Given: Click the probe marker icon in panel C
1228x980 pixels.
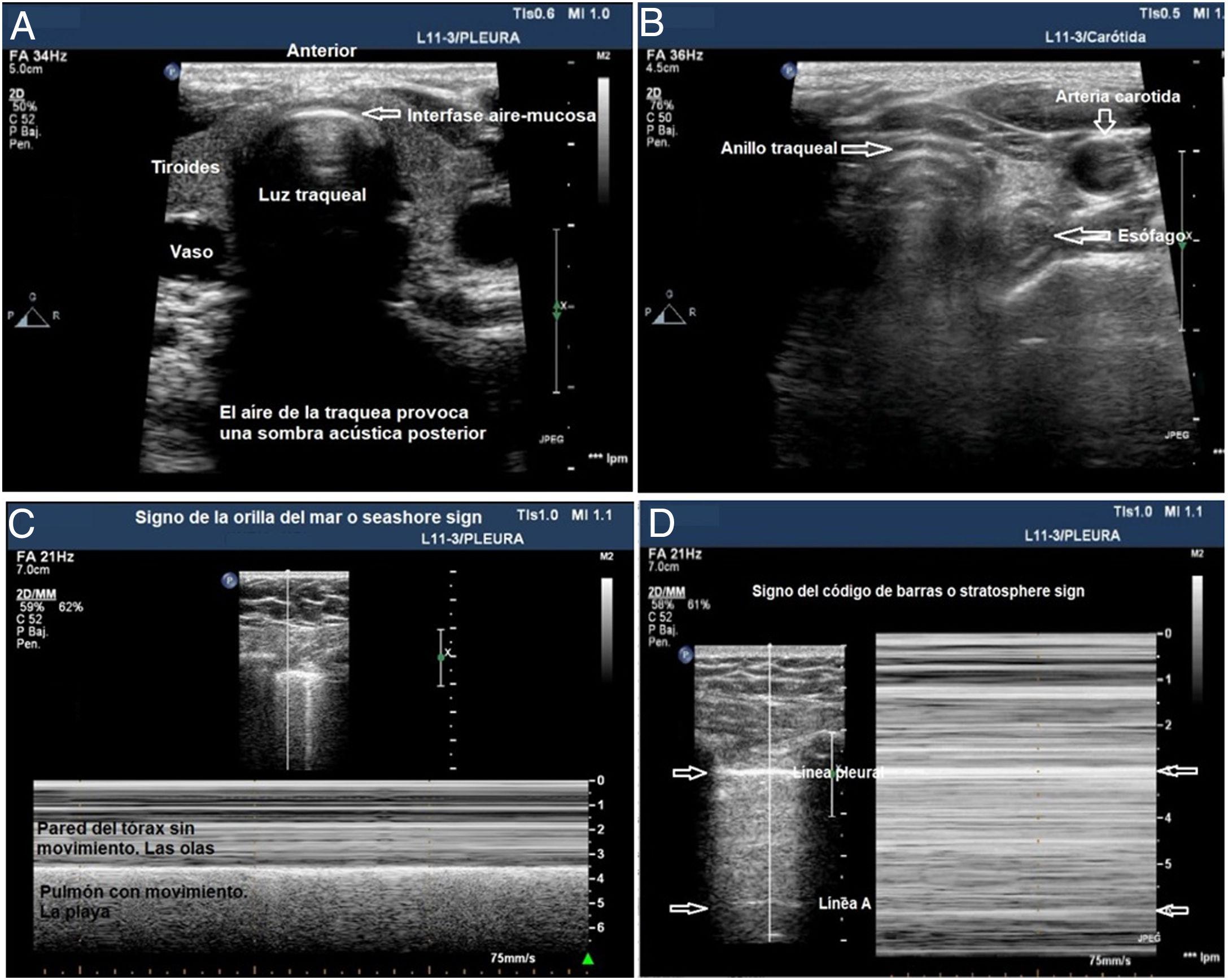Looking at the screenshot, I should [x=229, y=581].
